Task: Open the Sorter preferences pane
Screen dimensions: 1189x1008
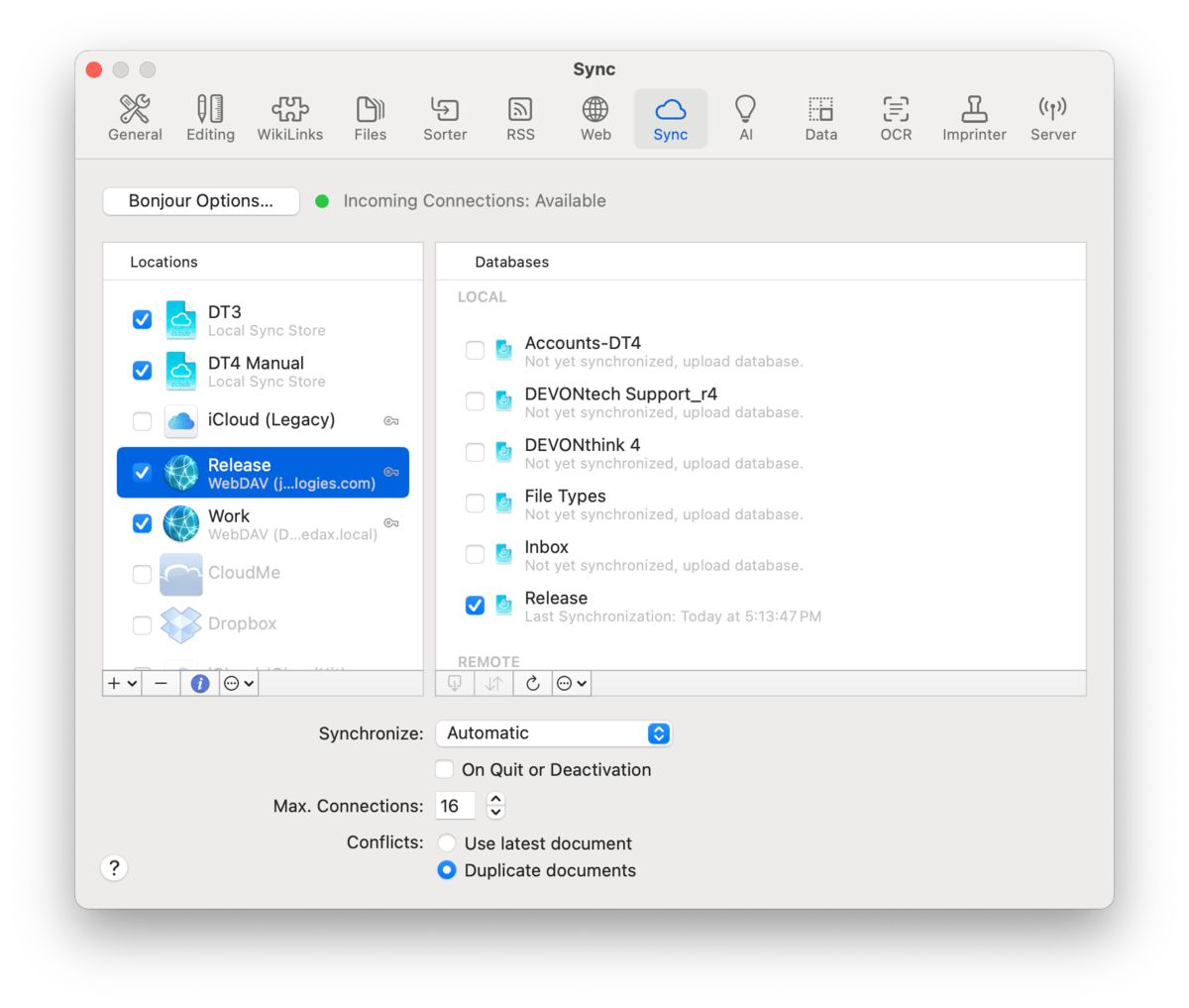Action: [x=445, y=119]
